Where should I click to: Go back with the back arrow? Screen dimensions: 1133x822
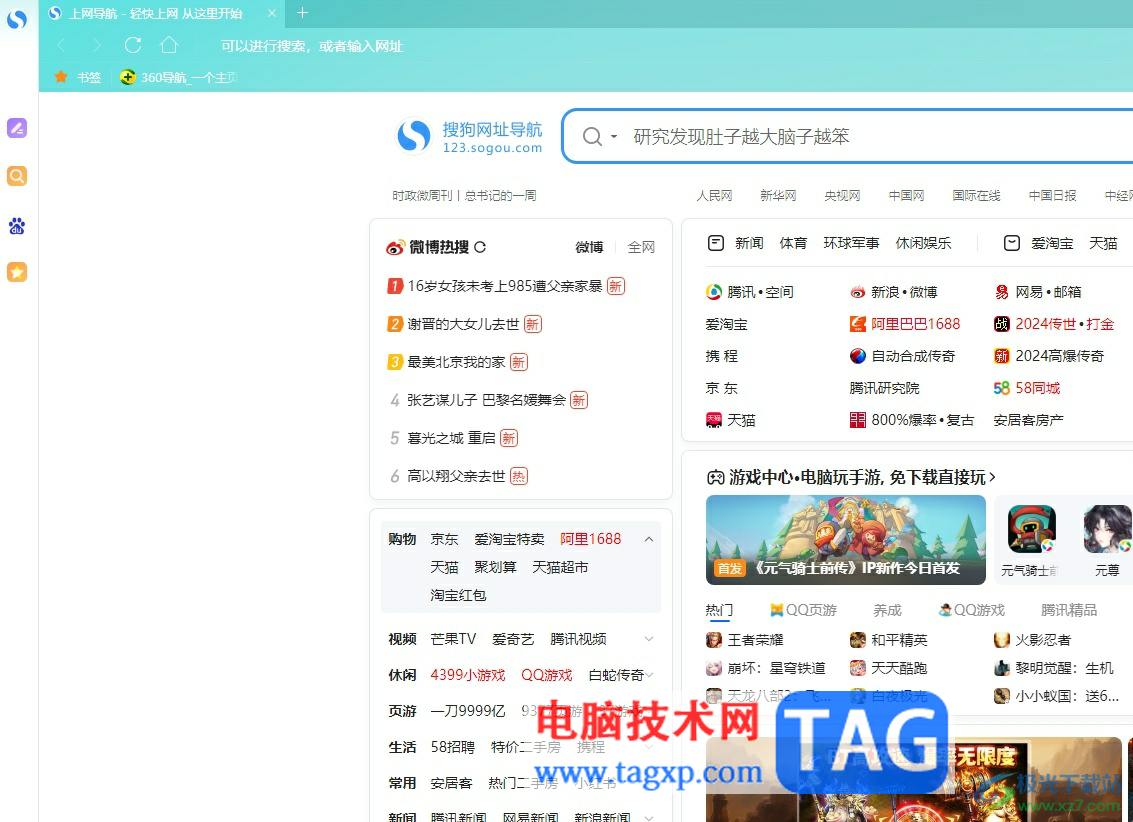[x=61, y=46]
